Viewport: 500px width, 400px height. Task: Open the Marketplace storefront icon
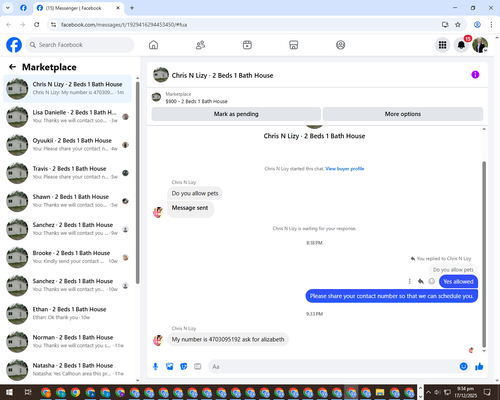[294, 45]
